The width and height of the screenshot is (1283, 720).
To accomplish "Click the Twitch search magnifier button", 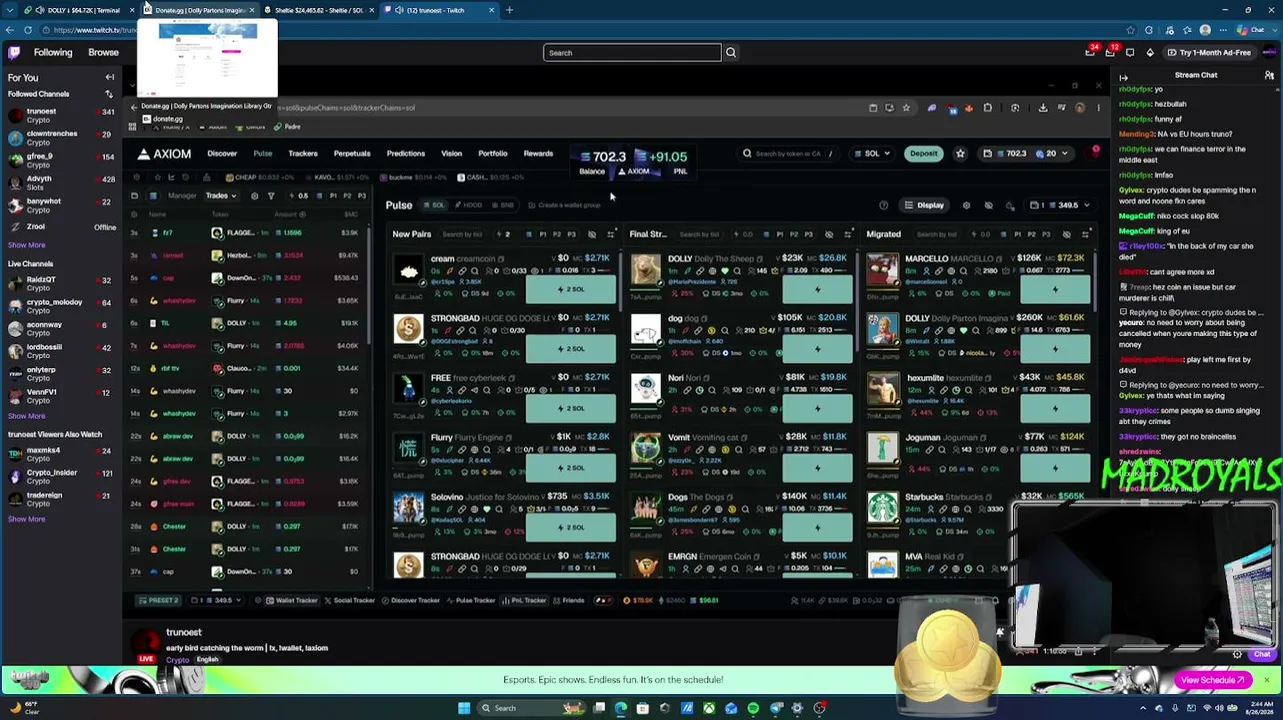I will (731, 52).
